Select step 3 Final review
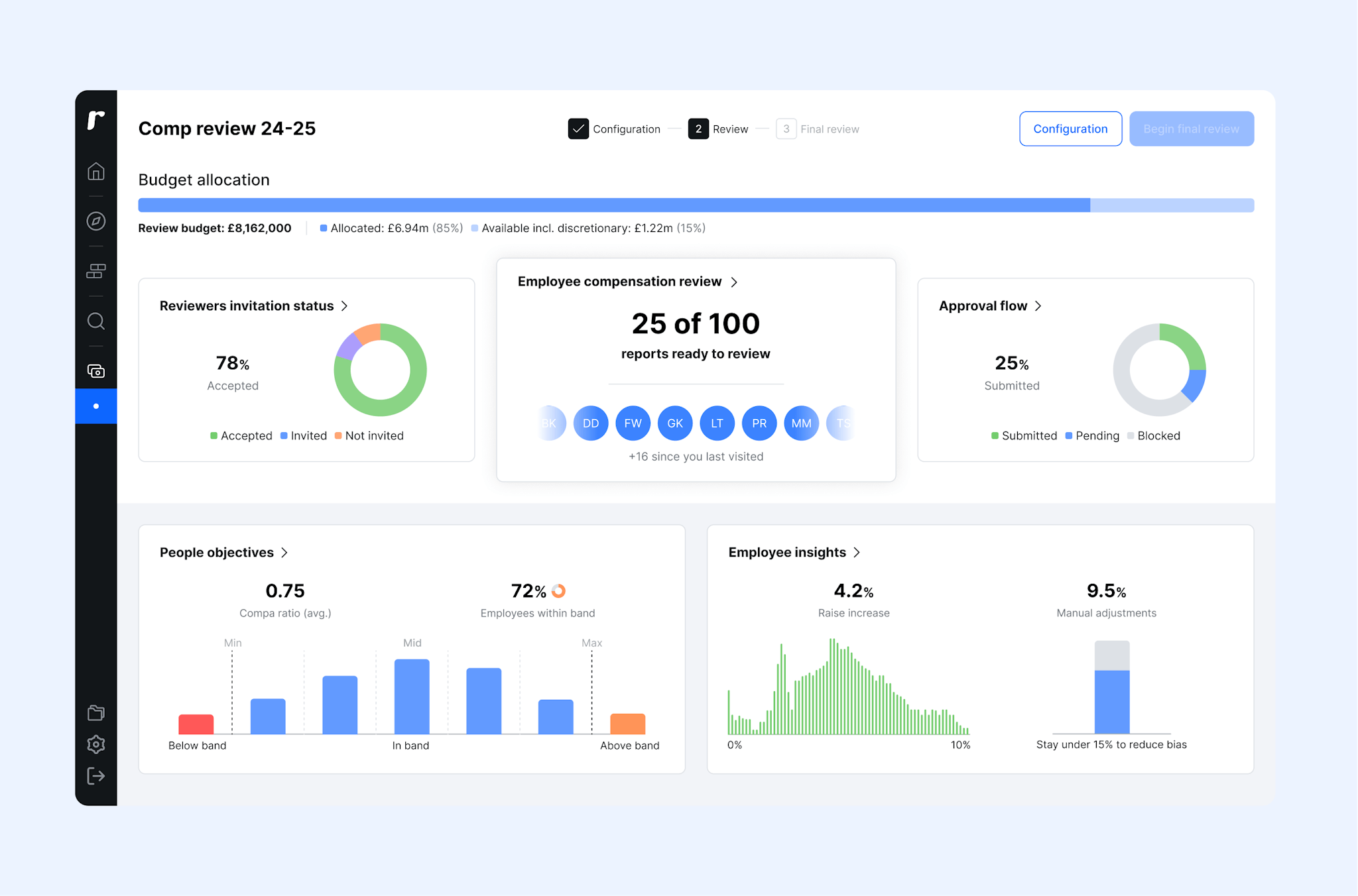The width and height of the screenshot is (1358, 896). click(x=786, y=129)
